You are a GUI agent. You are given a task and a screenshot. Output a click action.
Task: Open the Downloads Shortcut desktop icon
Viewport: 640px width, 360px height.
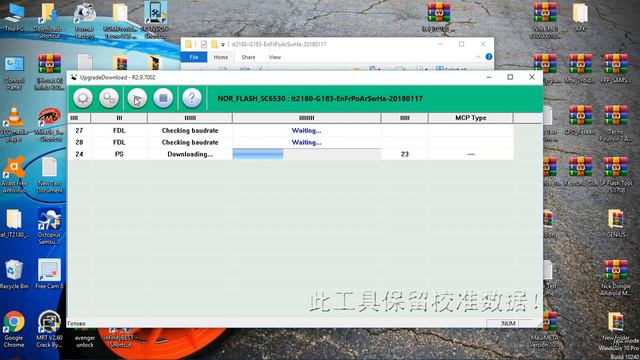(x=49, y=20)
